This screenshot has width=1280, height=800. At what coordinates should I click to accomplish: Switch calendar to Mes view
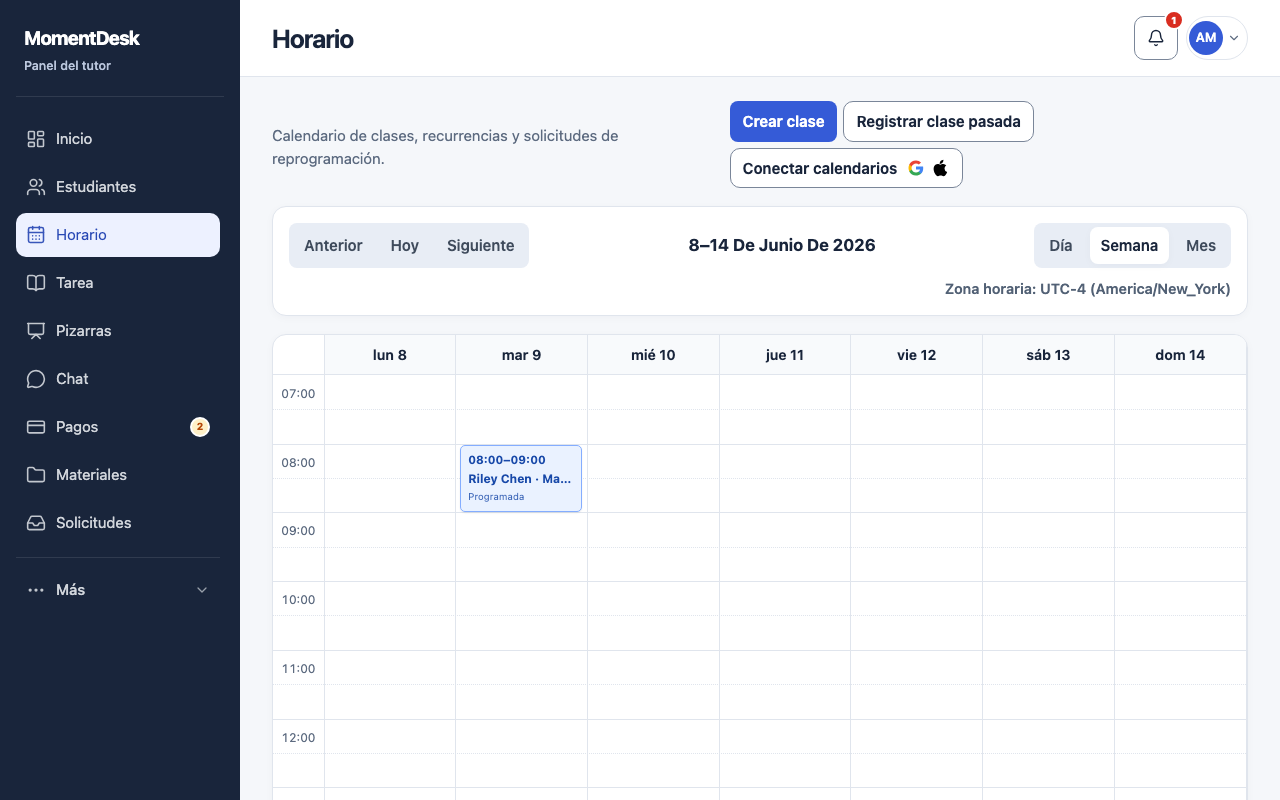(x=1201, y=246)
